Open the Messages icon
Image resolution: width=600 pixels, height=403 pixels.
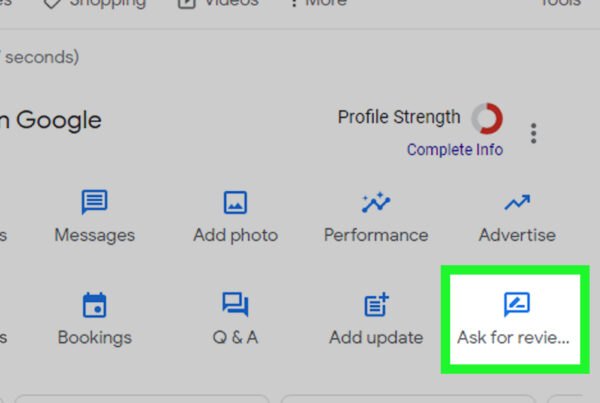click(94, 202)
